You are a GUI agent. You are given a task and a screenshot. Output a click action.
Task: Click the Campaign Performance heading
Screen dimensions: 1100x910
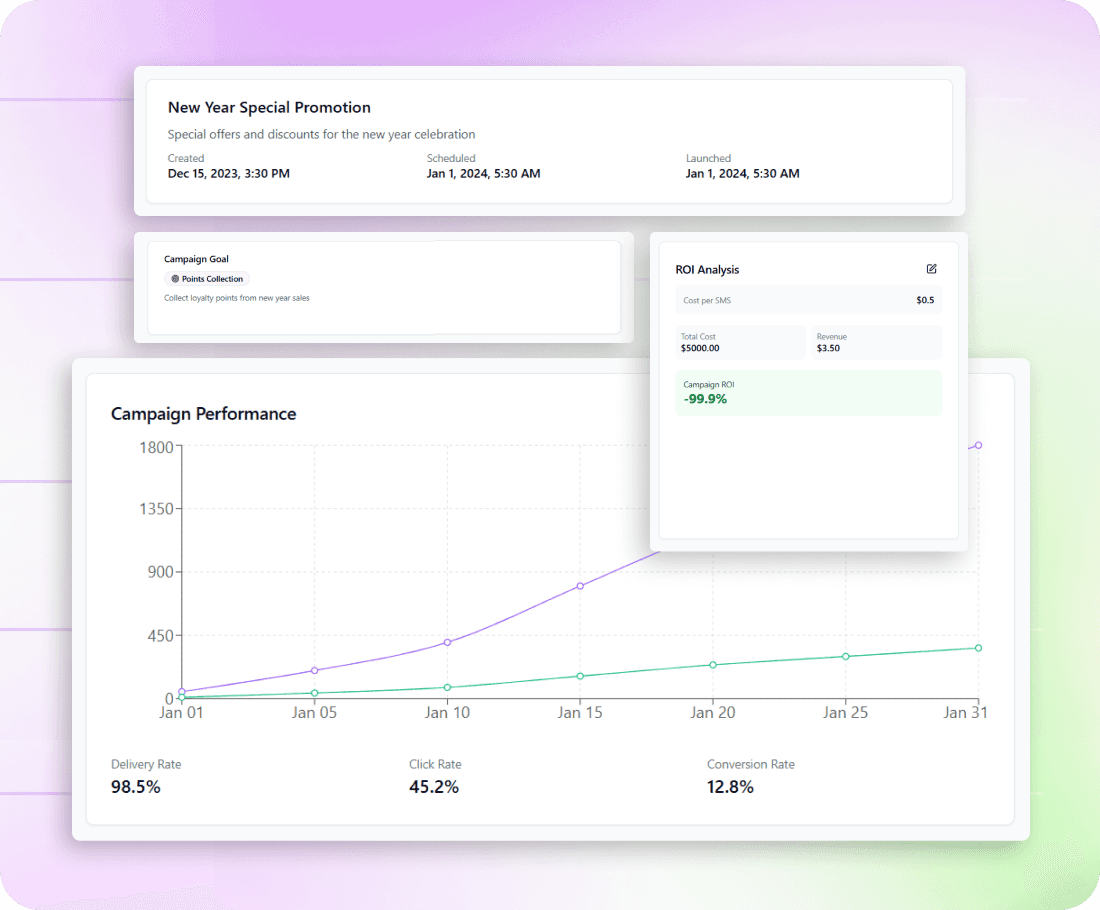[203, 414]
